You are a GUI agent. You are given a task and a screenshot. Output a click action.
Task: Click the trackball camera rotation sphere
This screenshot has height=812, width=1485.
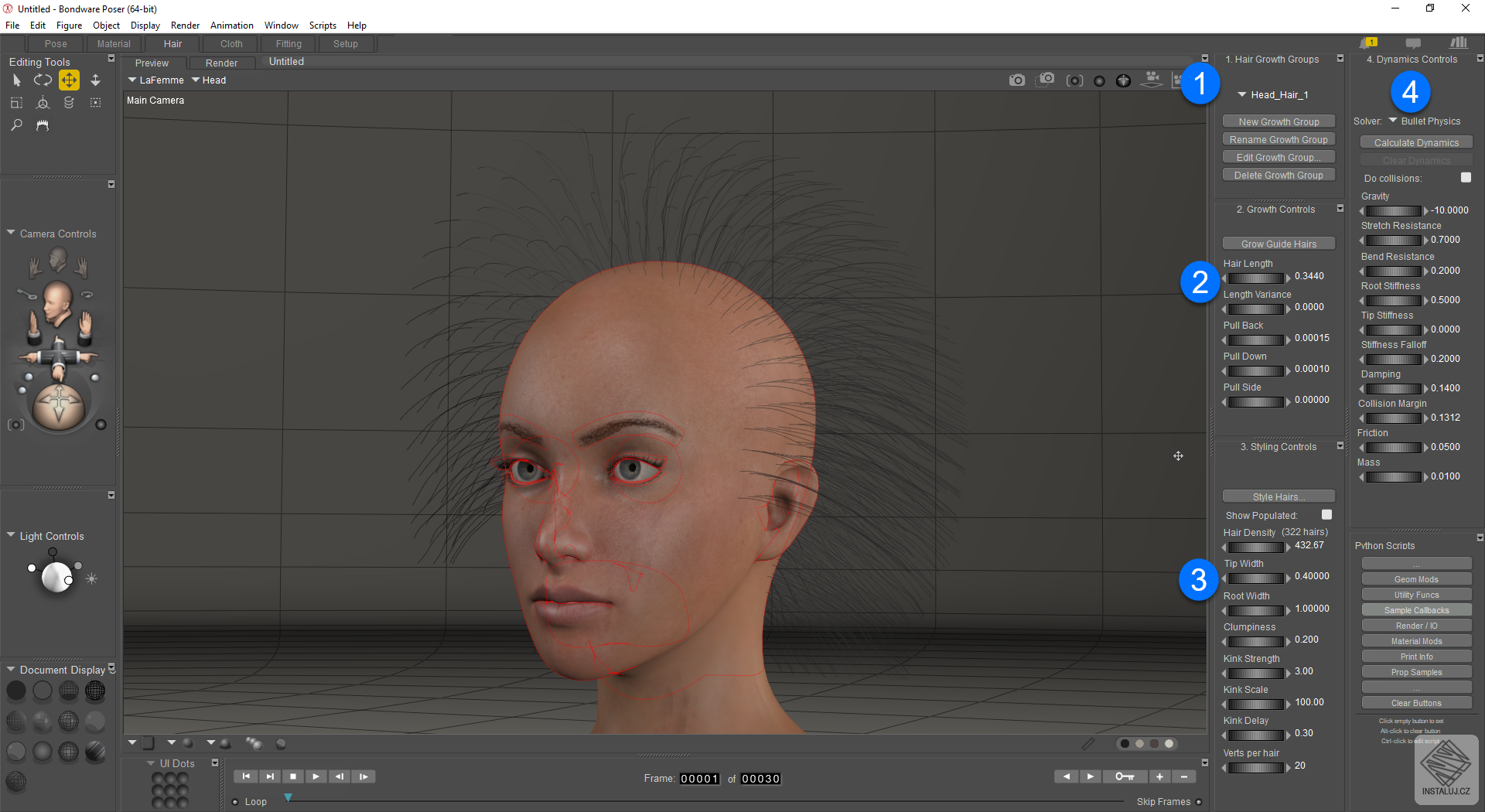coord(58,404)
